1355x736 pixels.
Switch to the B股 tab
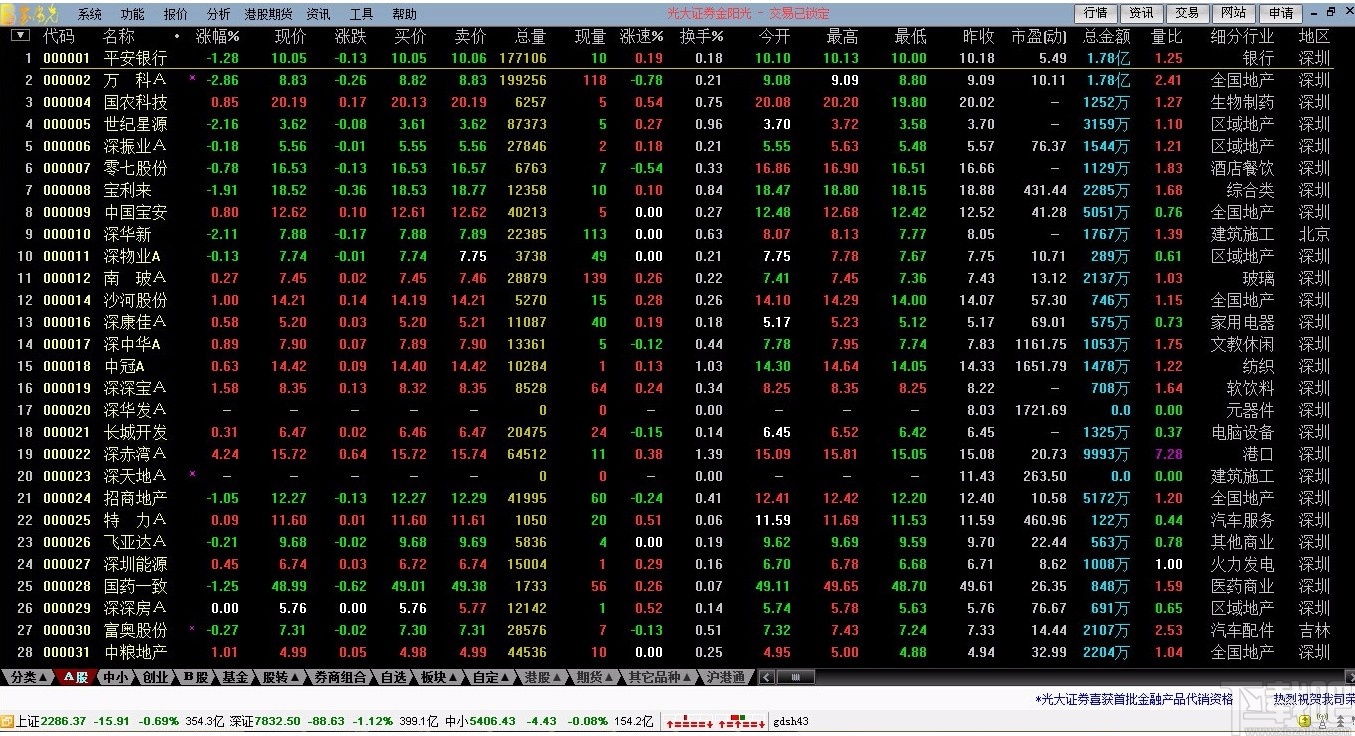196,677
